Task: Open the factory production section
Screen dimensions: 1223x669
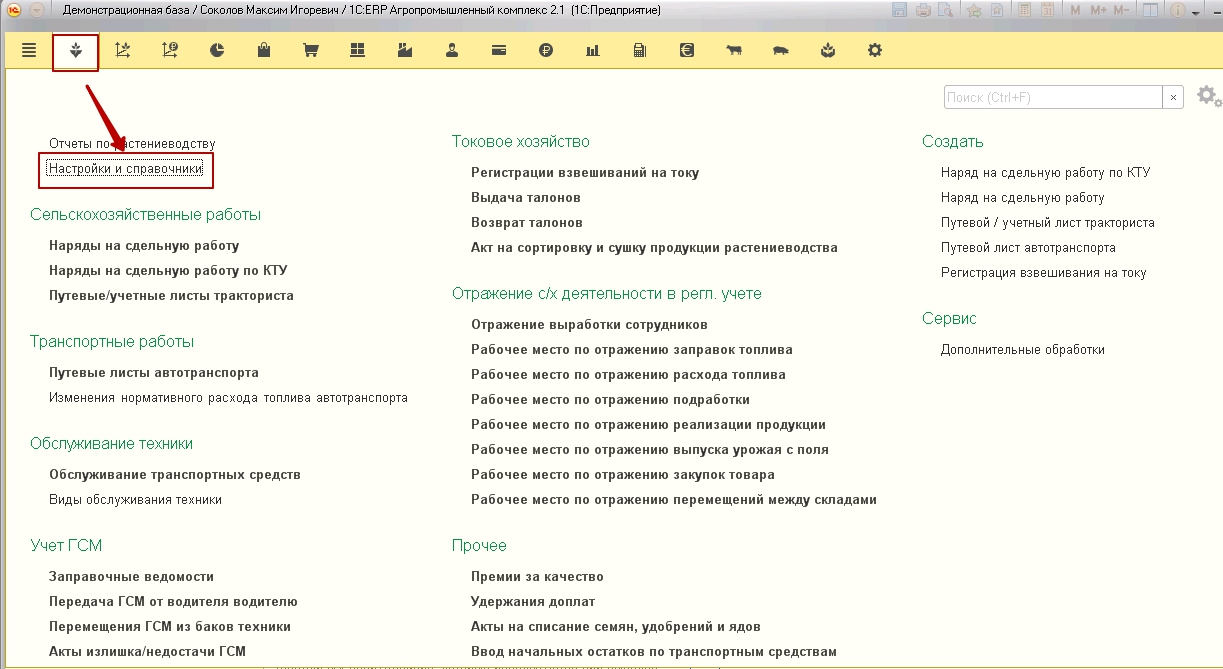Action: [x=405, y=50]
